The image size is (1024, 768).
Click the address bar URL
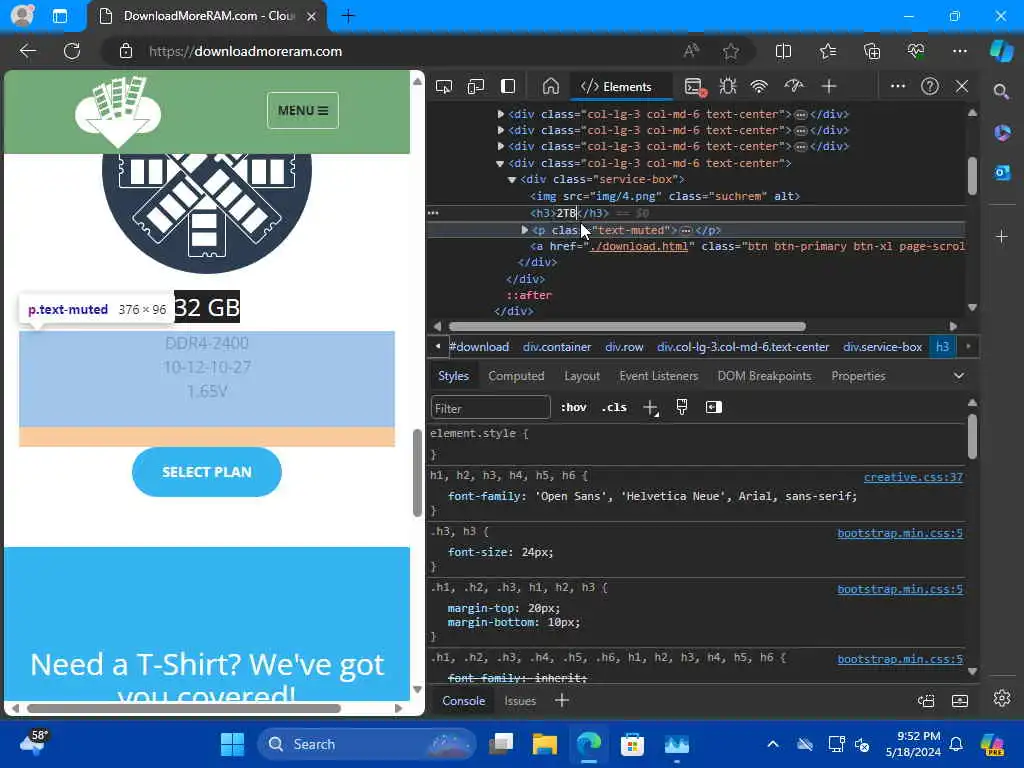(x=245, y=52)
